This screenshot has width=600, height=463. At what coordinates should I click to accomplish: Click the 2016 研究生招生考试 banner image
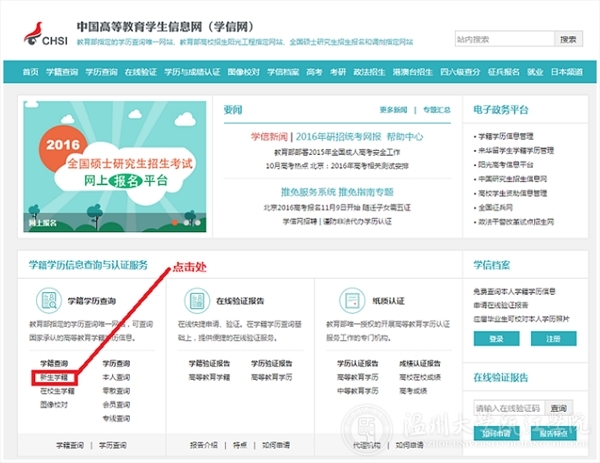tap(115, 166)
